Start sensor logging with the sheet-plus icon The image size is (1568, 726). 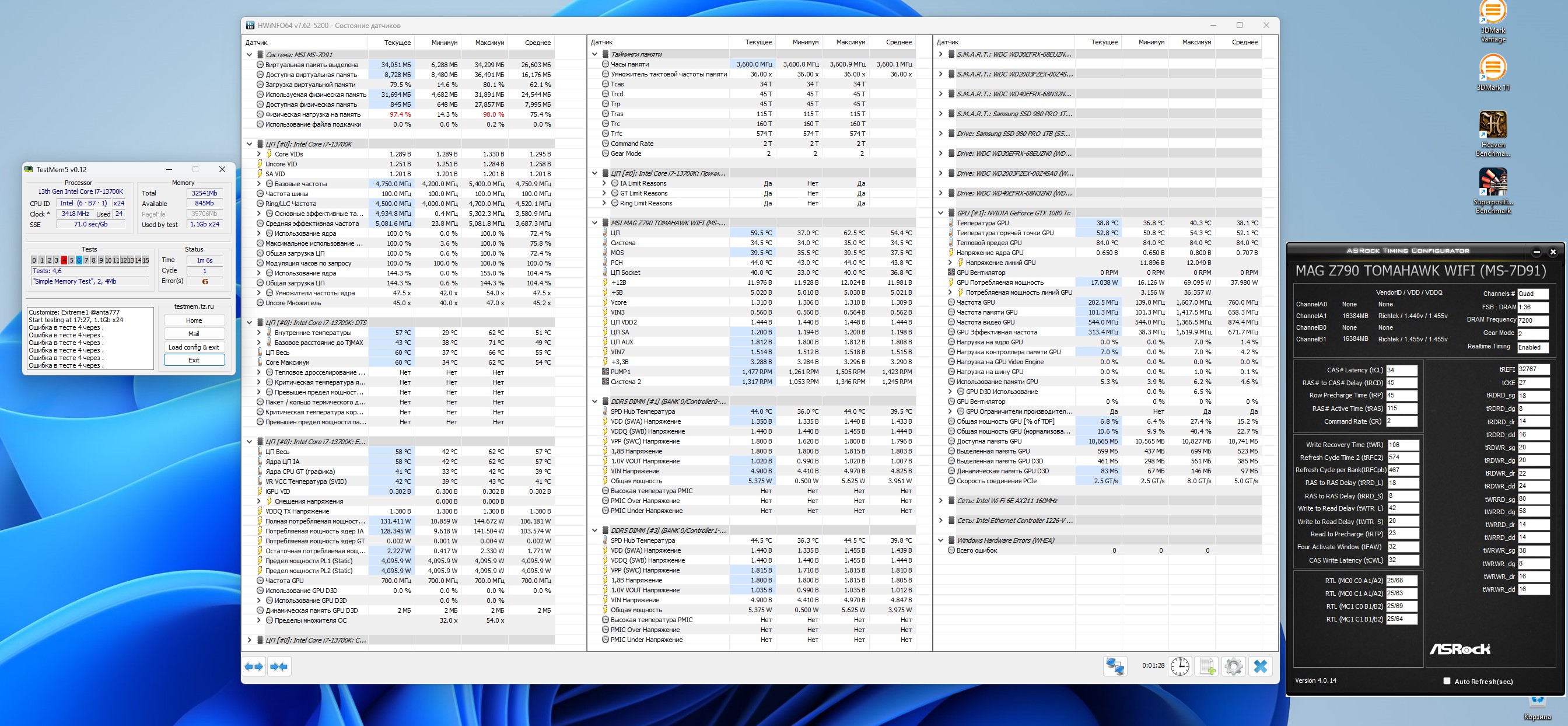click(1207, 666)
